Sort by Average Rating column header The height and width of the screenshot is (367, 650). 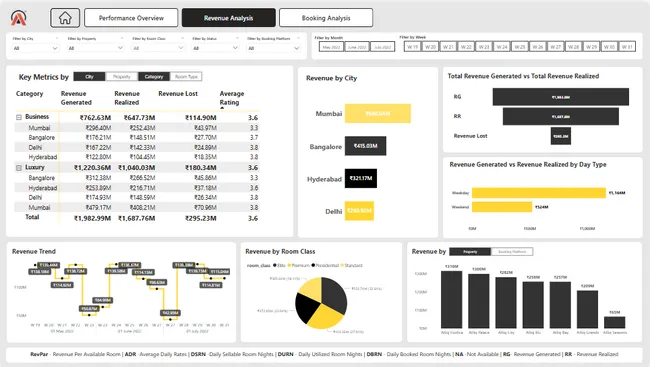pos(232,98)
